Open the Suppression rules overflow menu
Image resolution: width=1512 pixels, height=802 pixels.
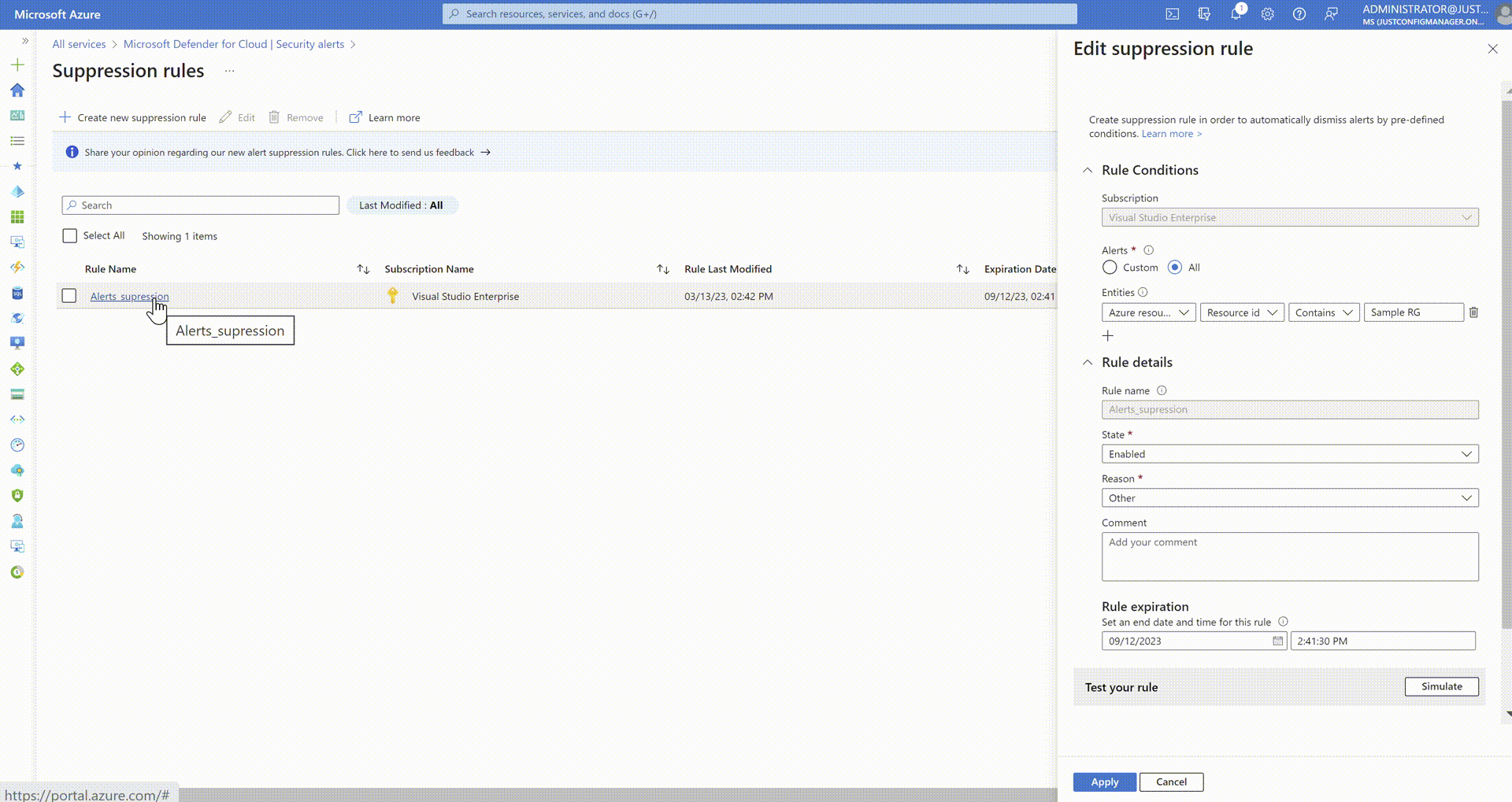point(229,70)
